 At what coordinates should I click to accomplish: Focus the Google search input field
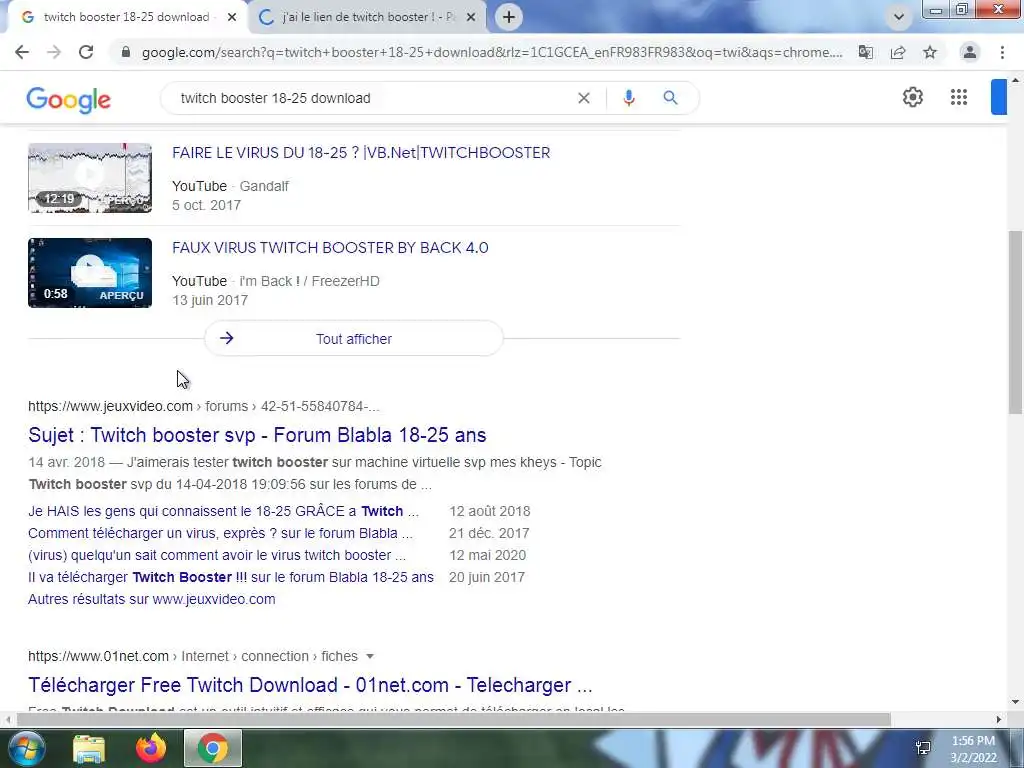(372, 98)
